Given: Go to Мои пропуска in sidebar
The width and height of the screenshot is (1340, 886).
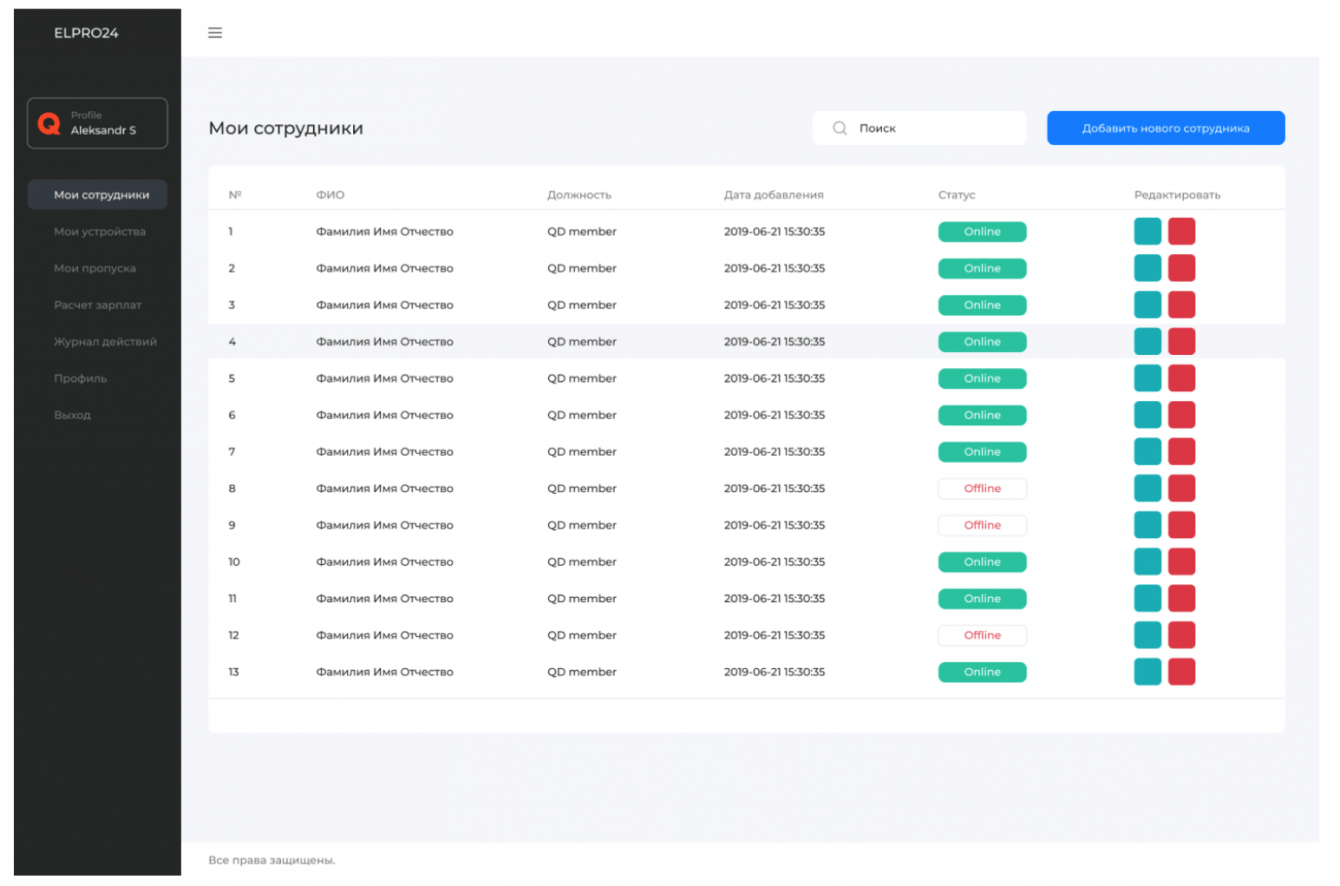Looking at the screenshot, I should 95,268.
